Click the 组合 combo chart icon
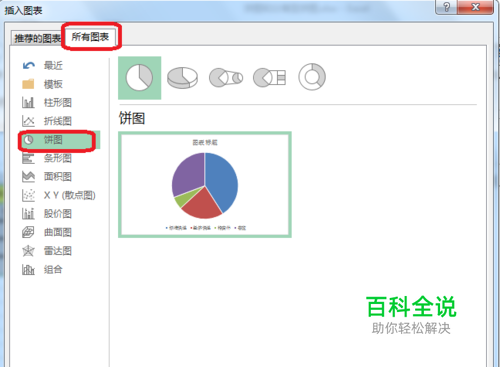The height and width of the screenshot is (367, 500). (28, 269)
